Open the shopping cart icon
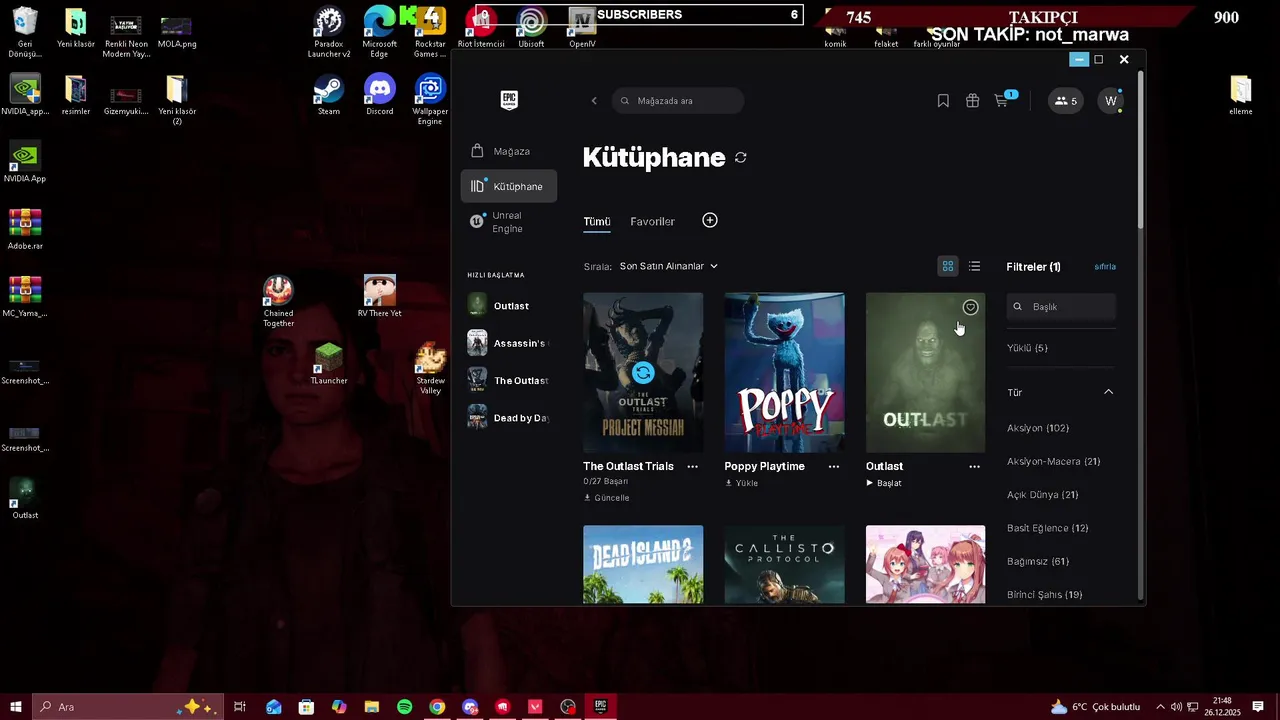Screen dimensions: 1280x720 pos(1001,101)
